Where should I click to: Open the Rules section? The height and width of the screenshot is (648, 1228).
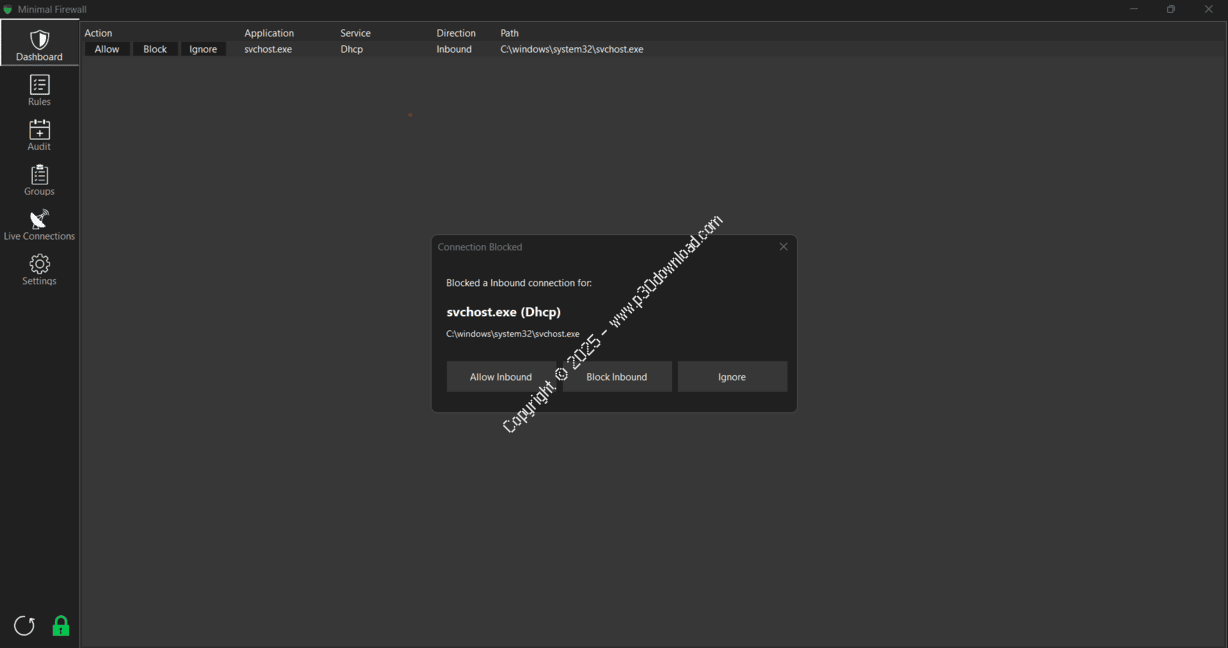point(39,90)
